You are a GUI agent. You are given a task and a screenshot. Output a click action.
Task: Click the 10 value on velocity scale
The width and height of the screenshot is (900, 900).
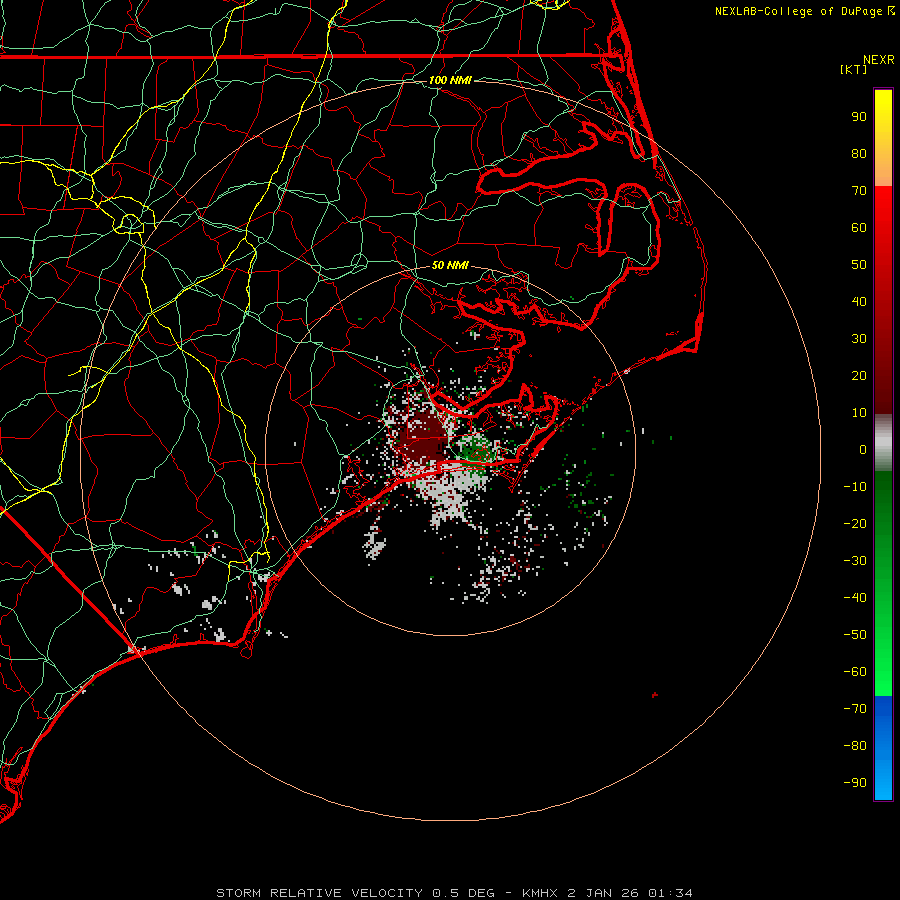pos(859,413)
